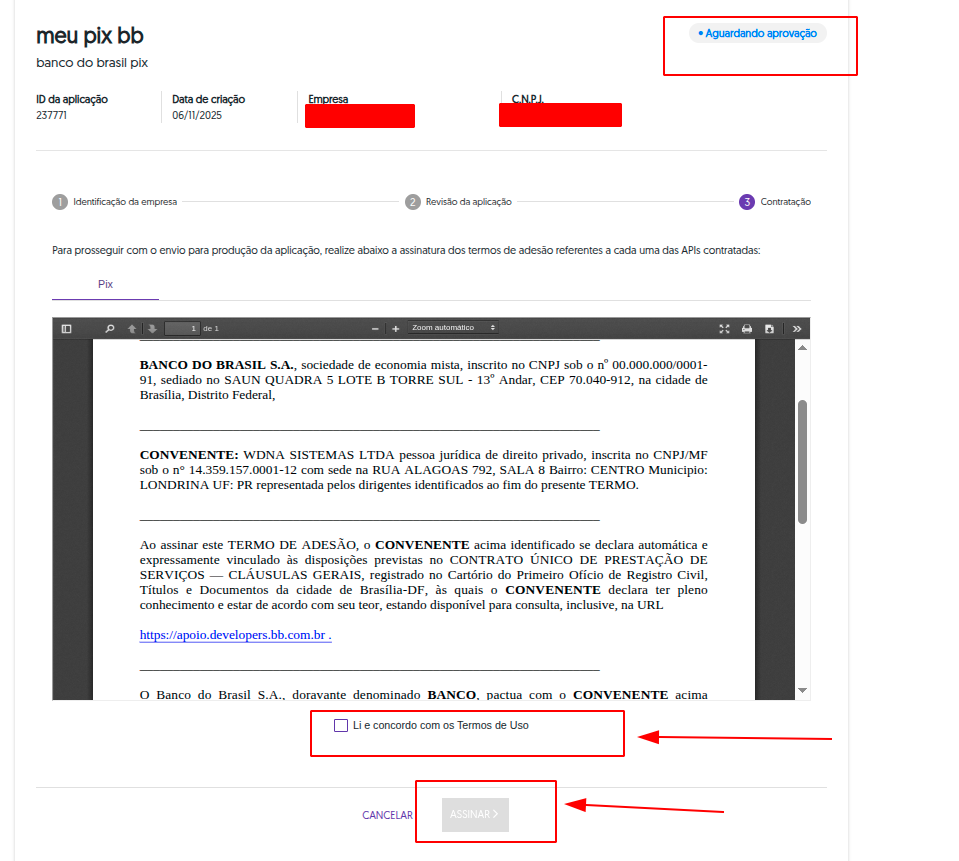This screenshot has width=959, height=861.
Task: Toggle the PDF viewer sidebar
Action: pos(66,328)
